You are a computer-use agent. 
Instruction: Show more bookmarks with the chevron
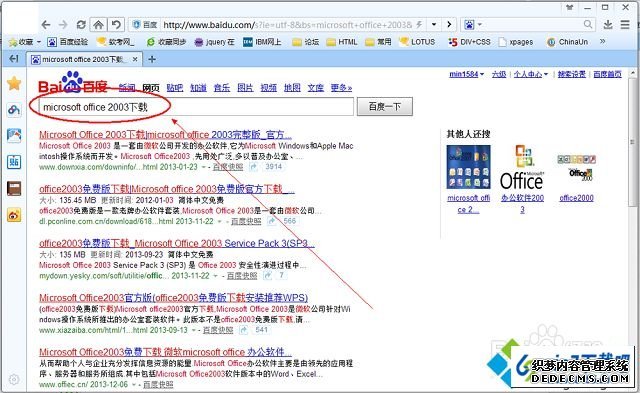click(602, 41)
